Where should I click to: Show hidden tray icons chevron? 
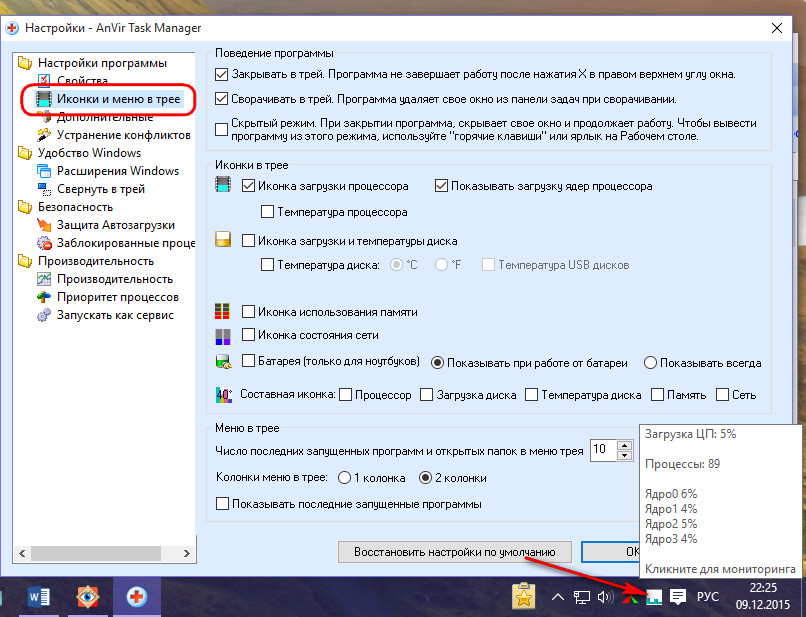tap(557, 597)
